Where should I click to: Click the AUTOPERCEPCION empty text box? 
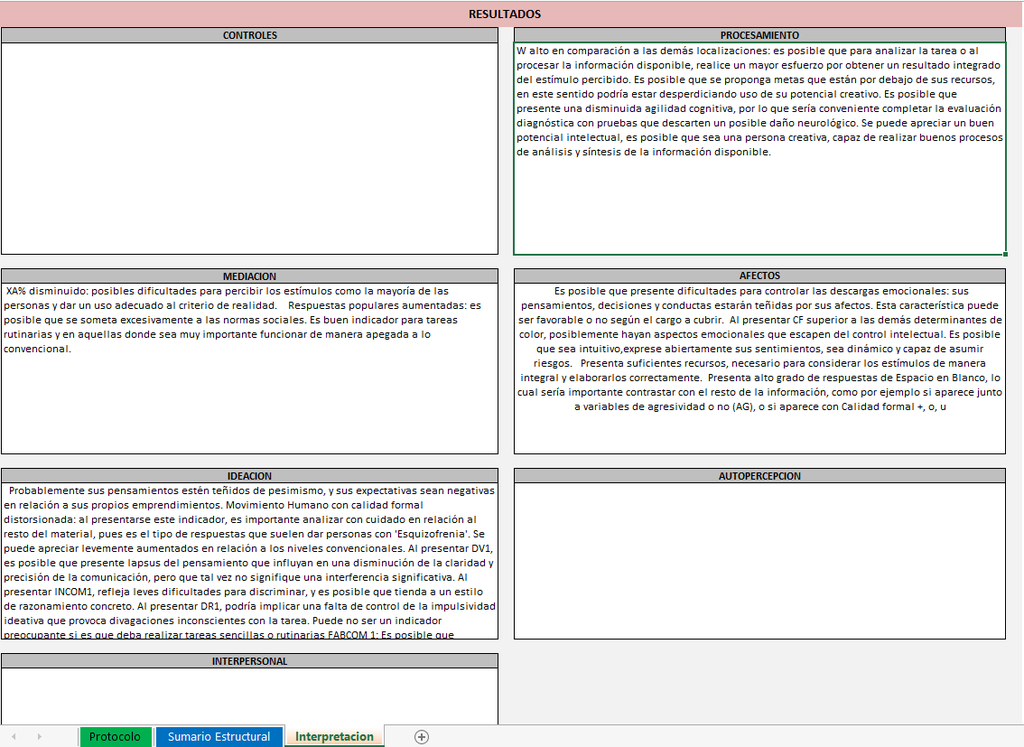(x=760, y=560)
